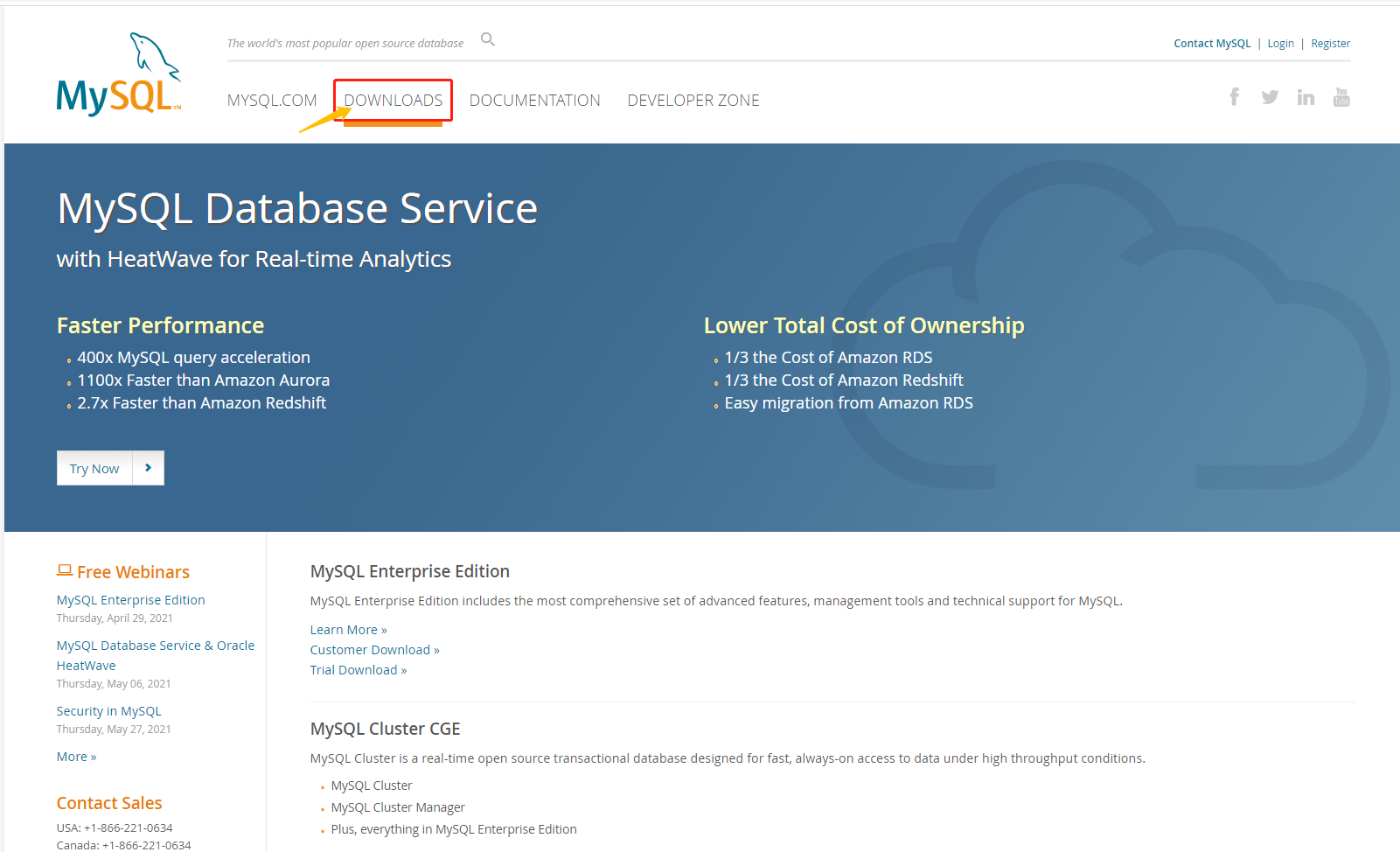Click the Contact MySQL link

(x=1212, y=44)
